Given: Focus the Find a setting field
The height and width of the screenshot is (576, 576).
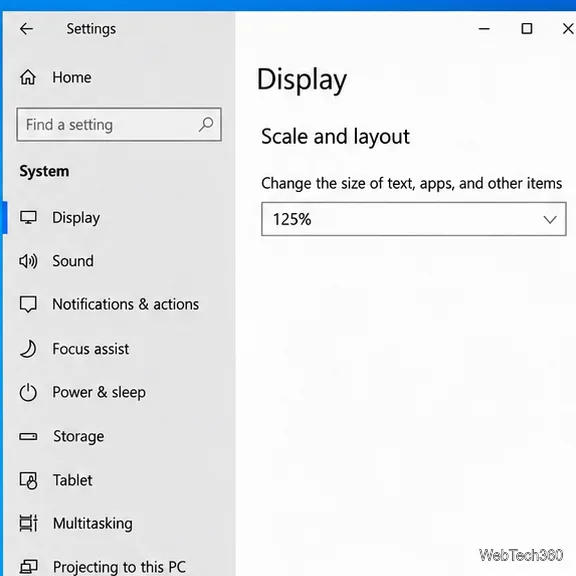Looking at the screenshot, I should click(x=119, y=125).
